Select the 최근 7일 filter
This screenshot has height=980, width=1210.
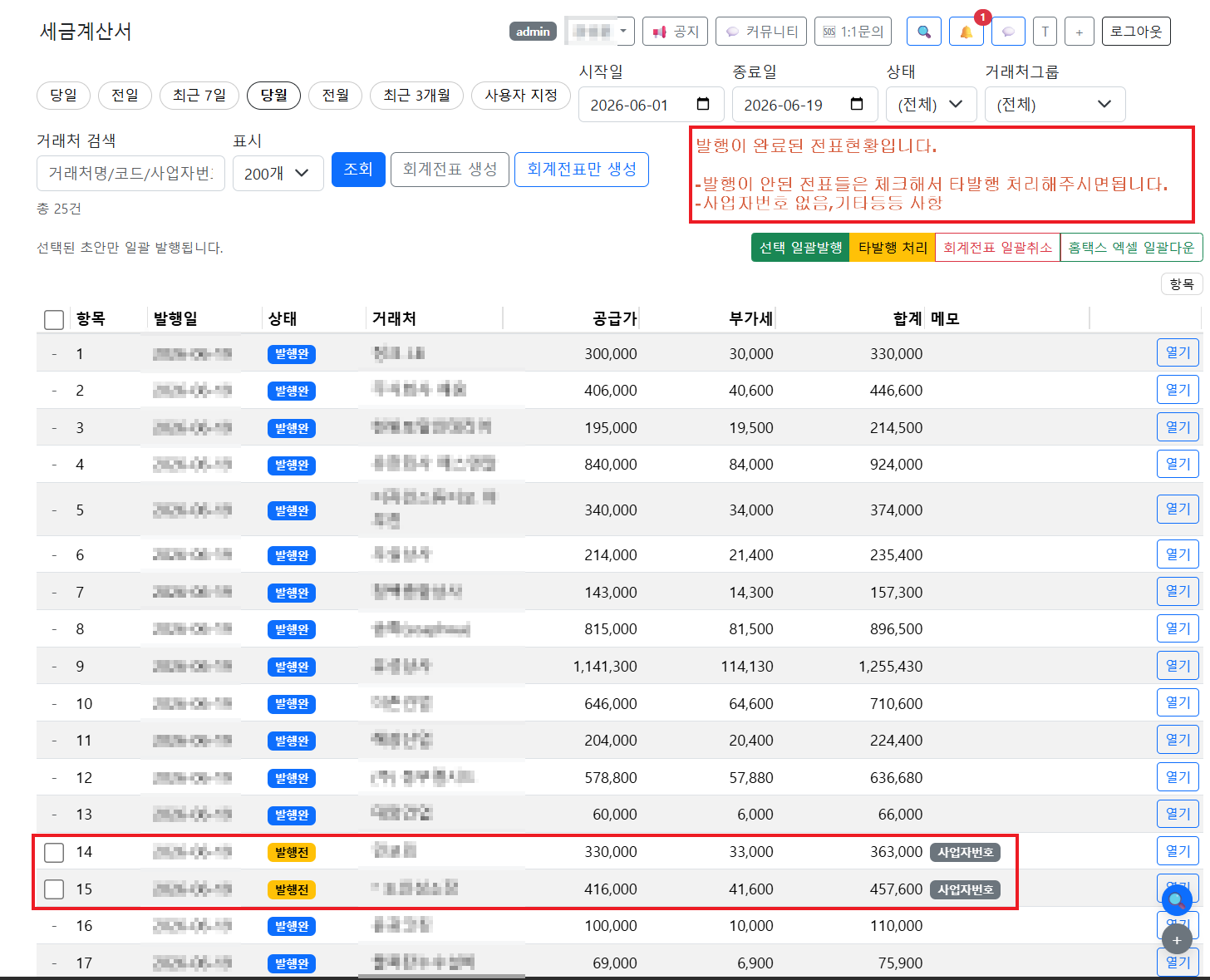click(x=199, y=96)
